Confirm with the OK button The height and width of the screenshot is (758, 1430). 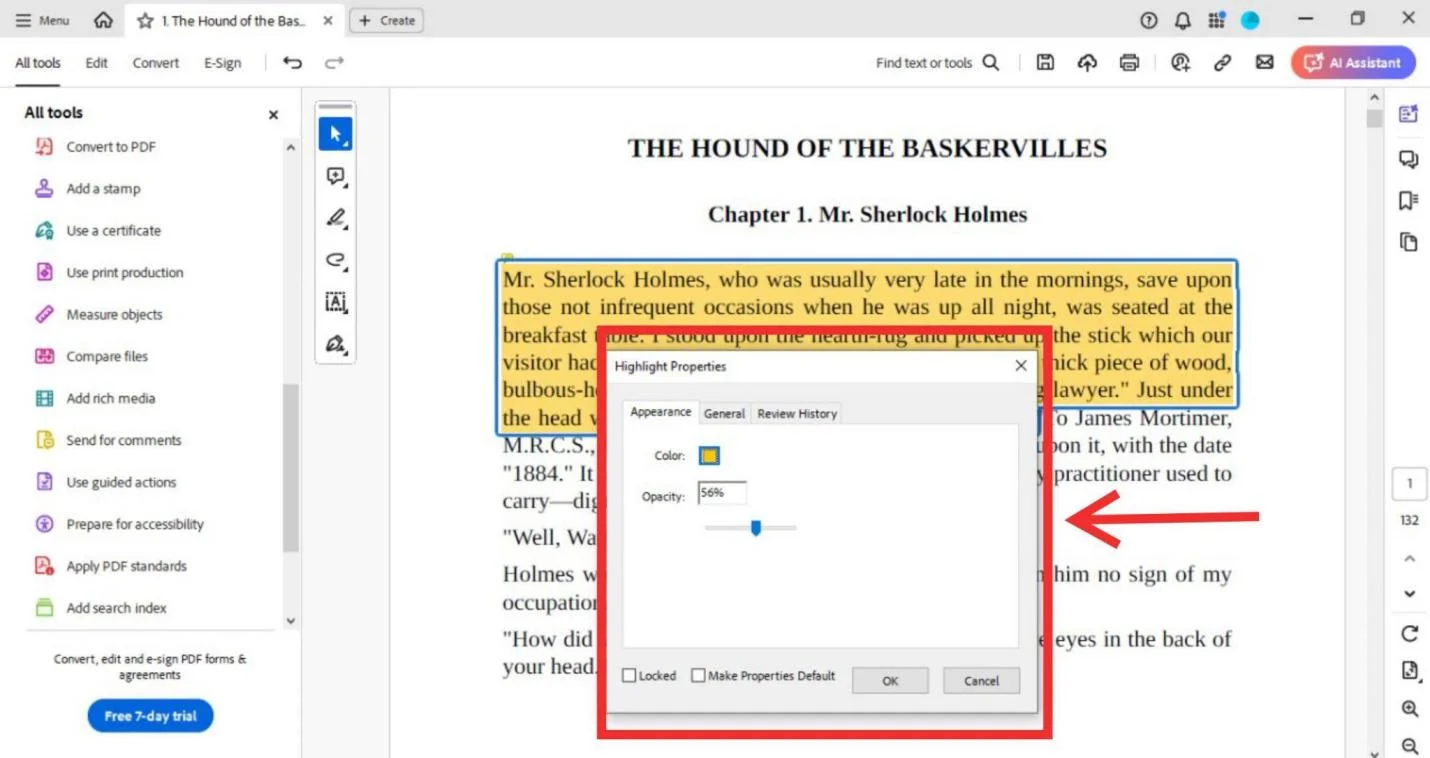pos(890,681)
